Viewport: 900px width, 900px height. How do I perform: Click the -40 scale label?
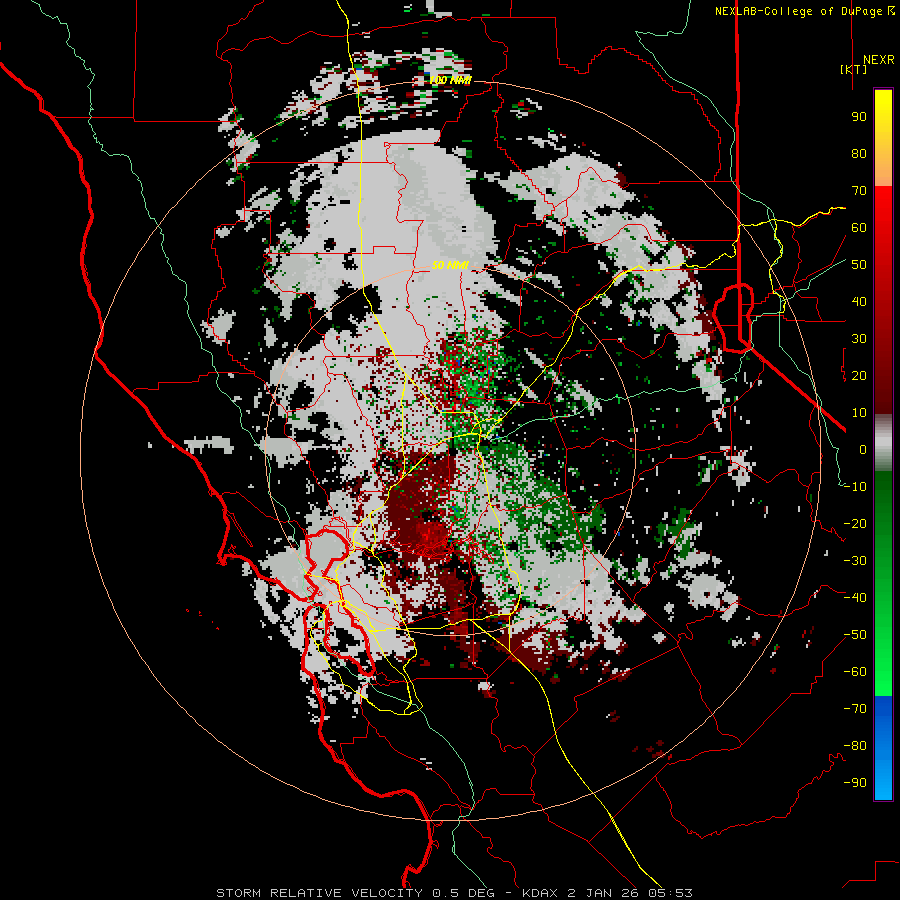coord(855,598)
